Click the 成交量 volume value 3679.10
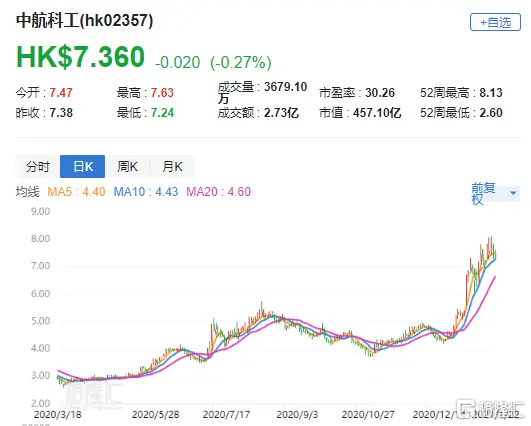The image size is (531, 426). pyautogui.click(x=285, y=87)
